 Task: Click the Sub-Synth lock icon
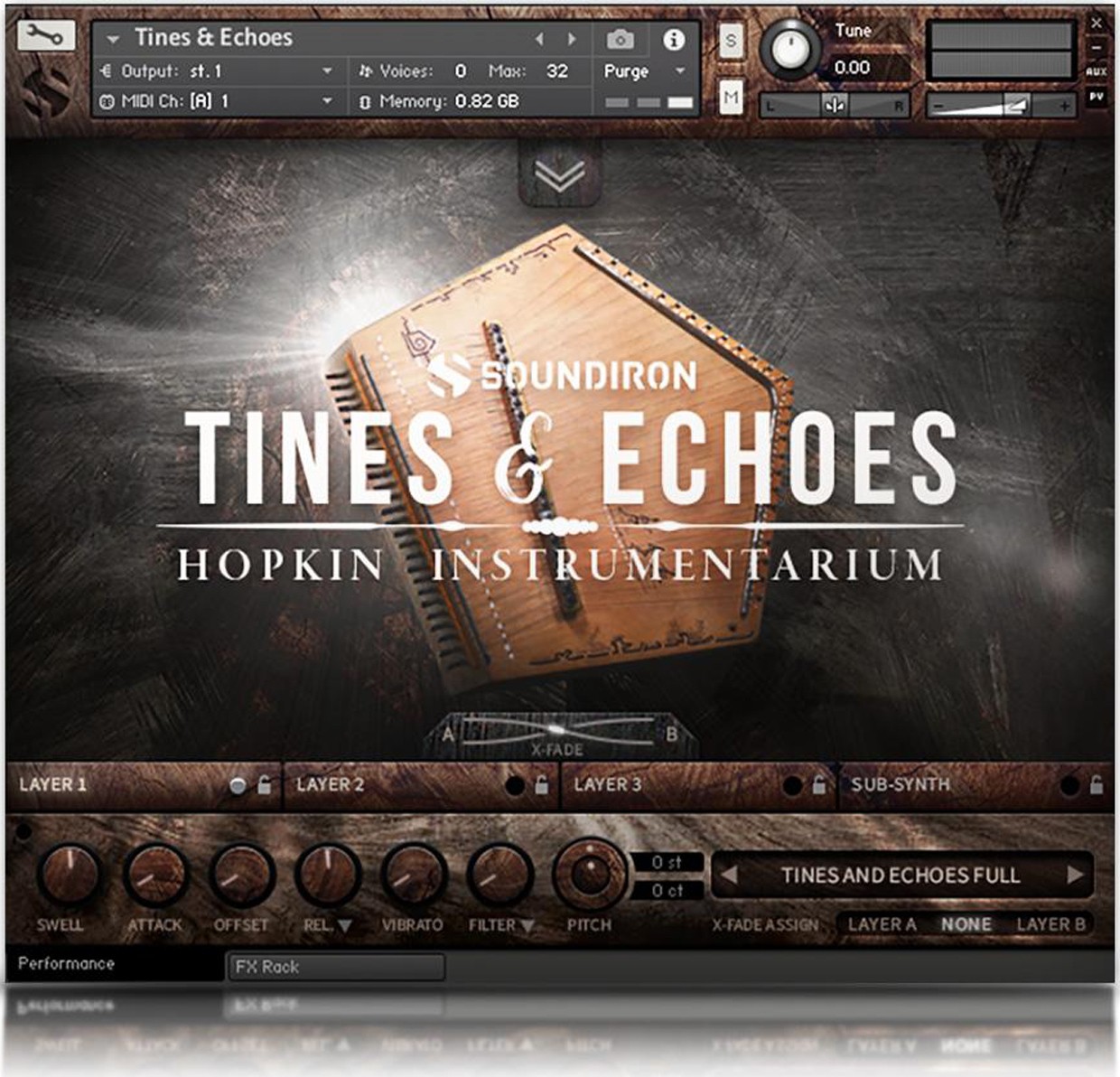(x=1096, y=785)
